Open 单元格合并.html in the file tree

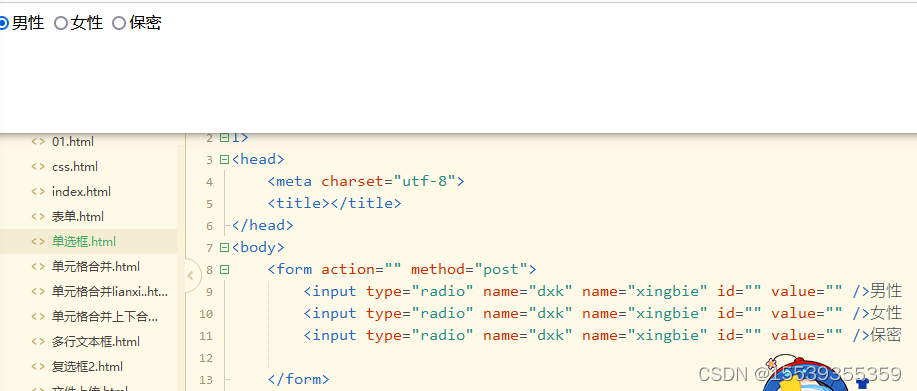96,267
